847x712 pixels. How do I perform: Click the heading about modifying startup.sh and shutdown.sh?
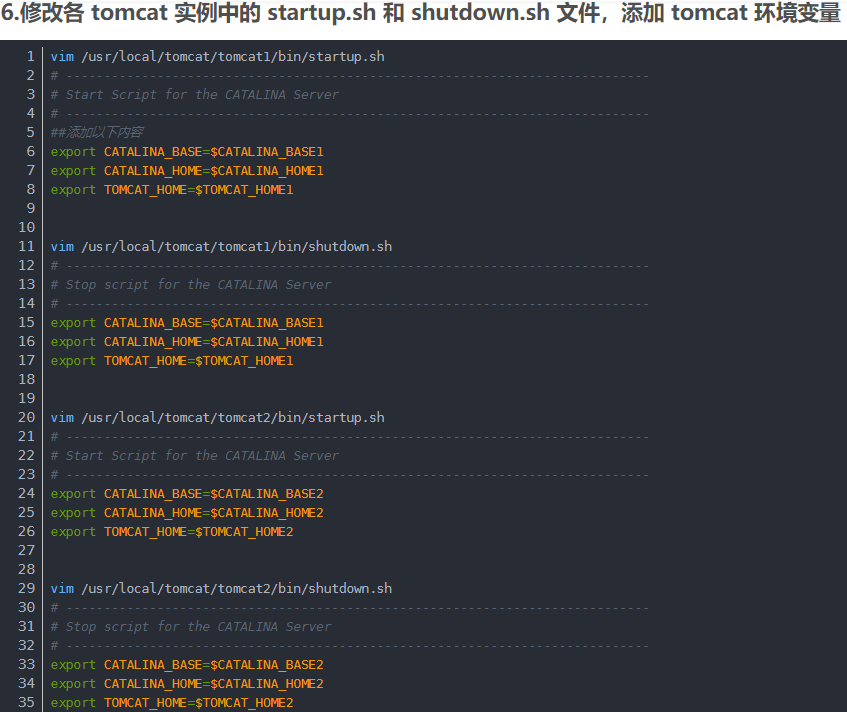coord(421,13)
